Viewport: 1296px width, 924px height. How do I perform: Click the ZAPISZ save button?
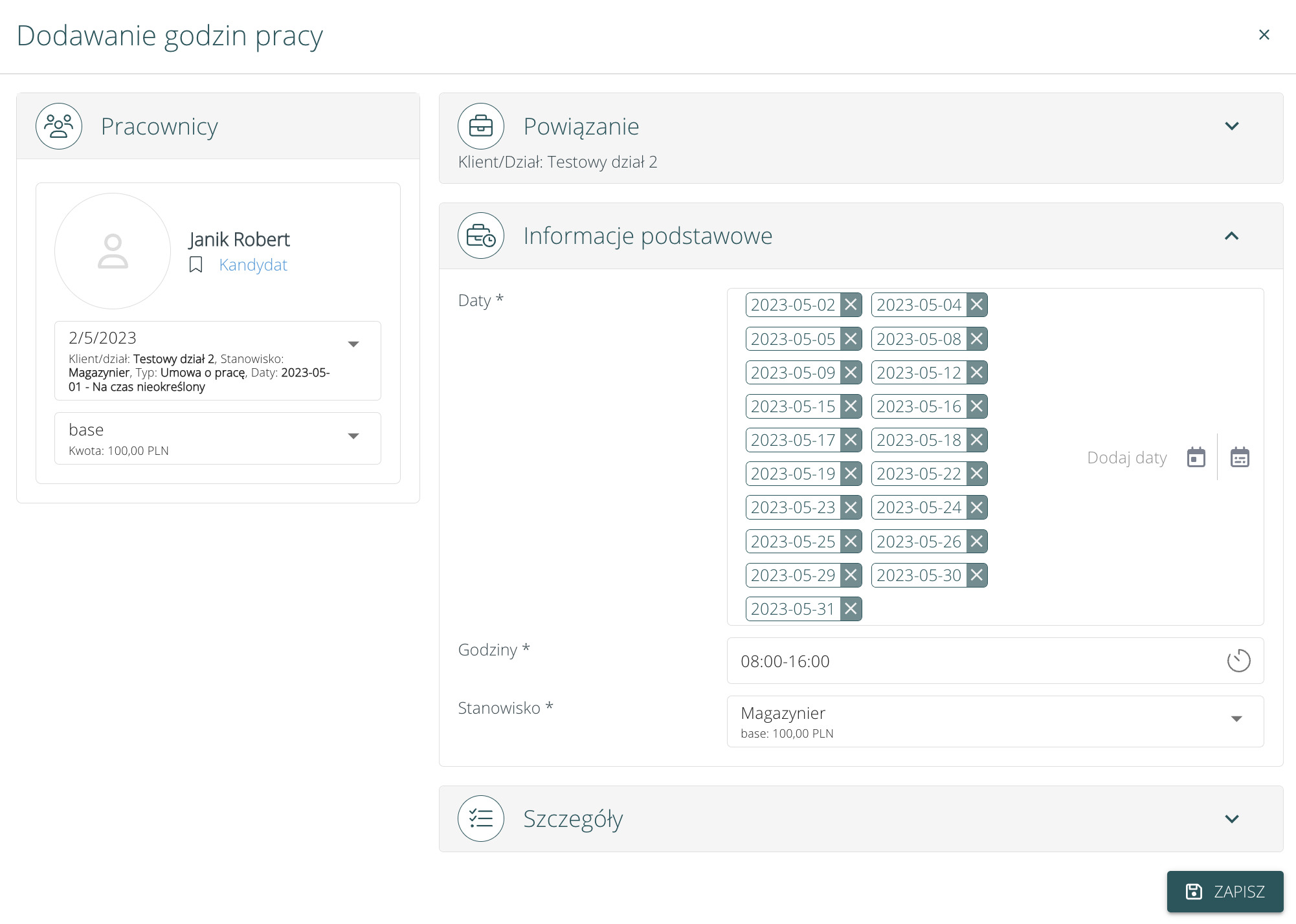(1224, 892)
